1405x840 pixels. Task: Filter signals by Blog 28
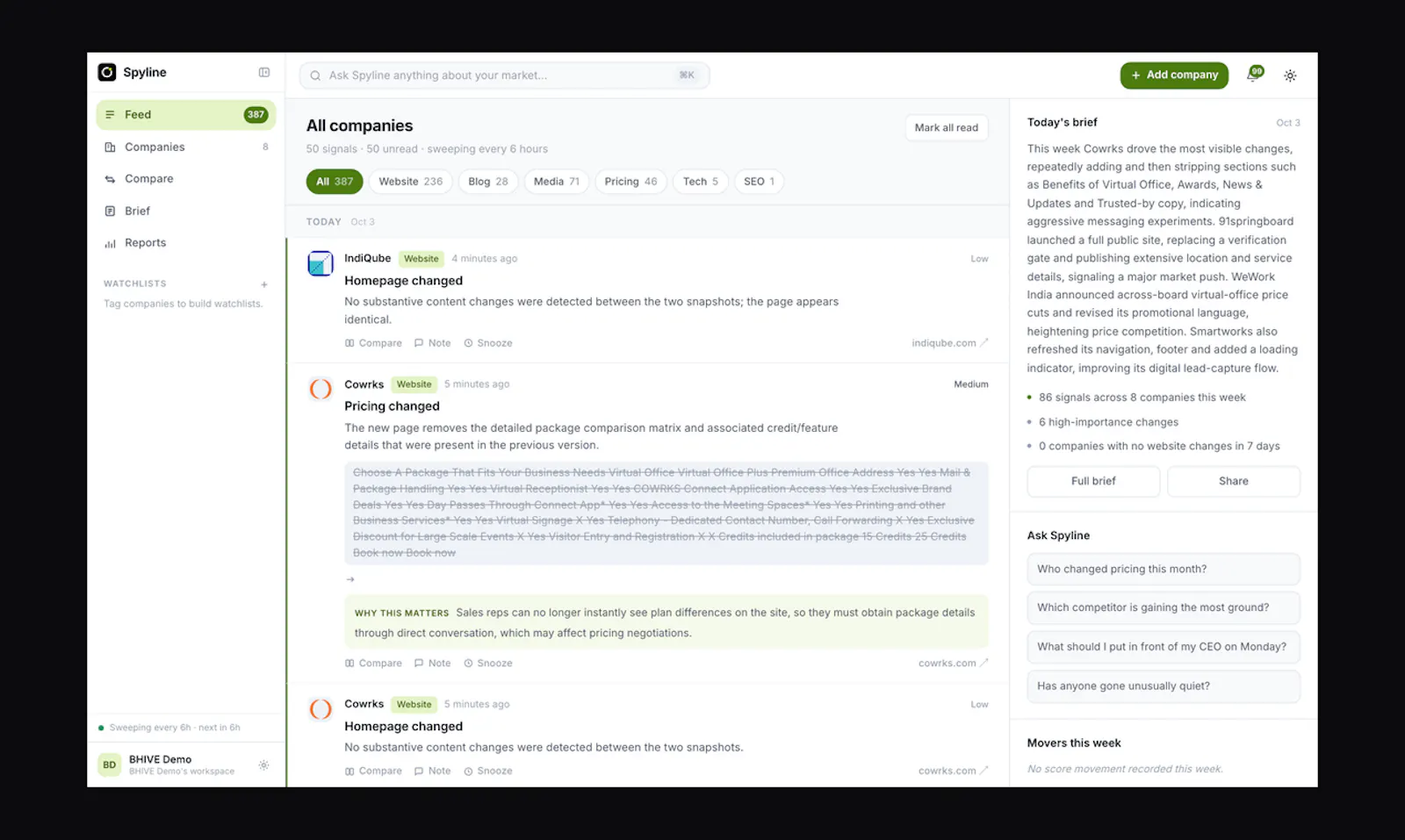488,182
